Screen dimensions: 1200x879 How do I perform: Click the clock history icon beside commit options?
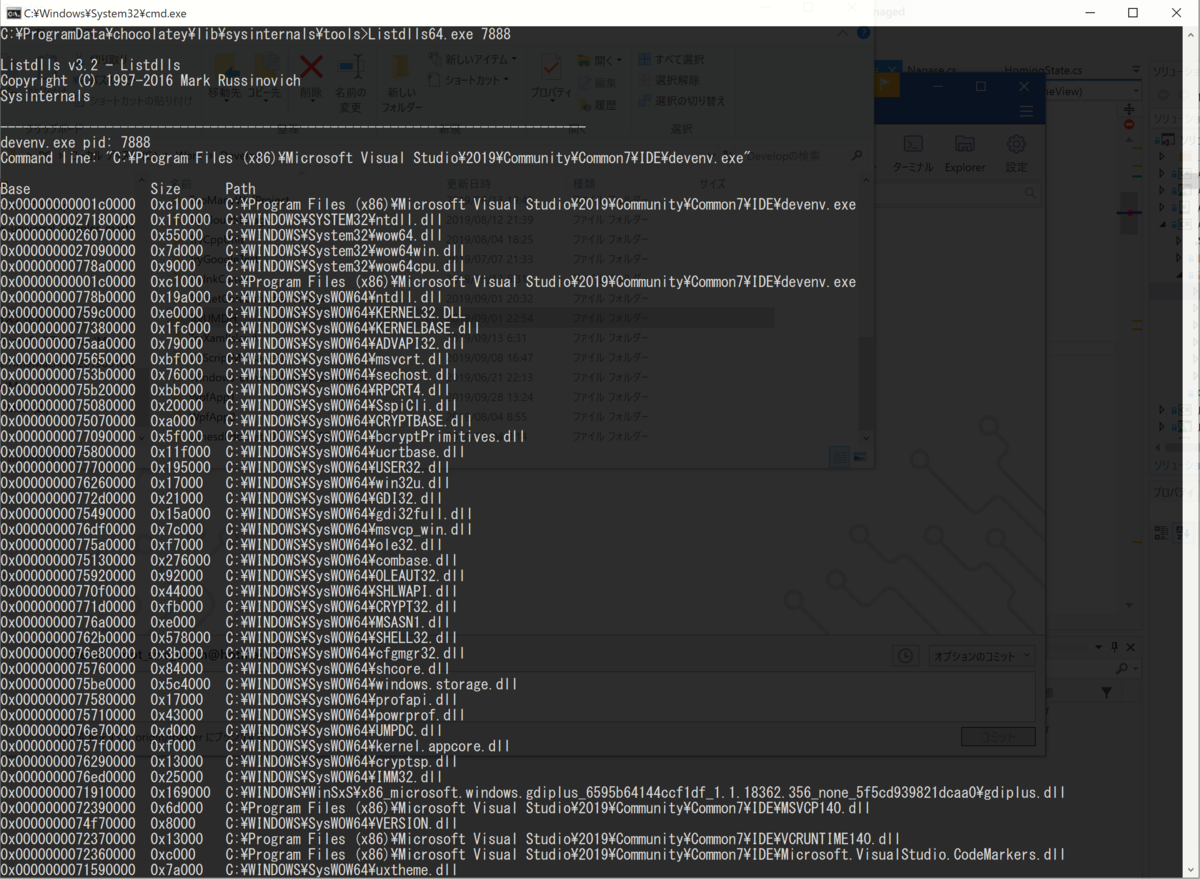point(905,656)
